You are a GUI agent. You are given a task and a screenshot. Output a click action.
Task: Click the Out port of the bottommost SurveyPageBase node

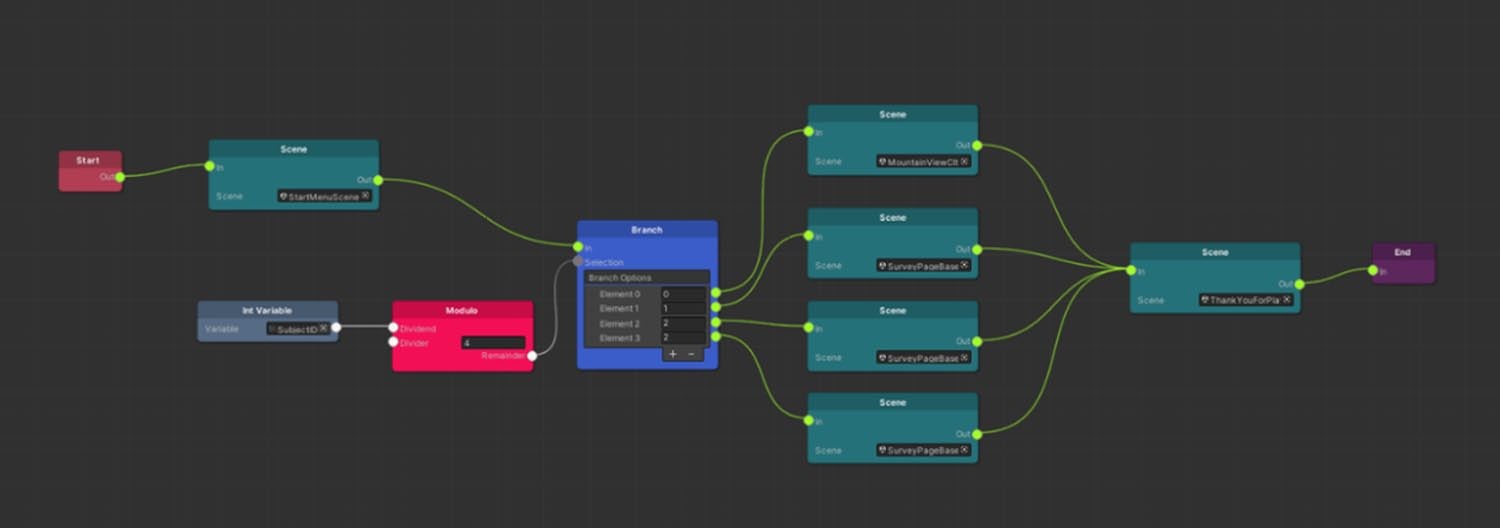pyautogui.click(x=977, y=434)
